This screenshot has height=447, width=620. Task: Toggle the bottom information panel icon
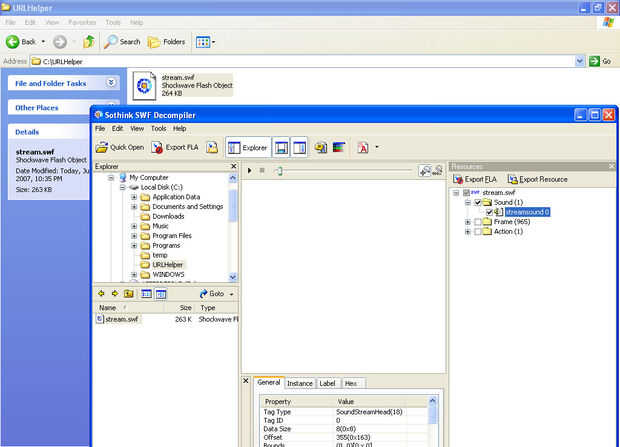coord(281,148)
